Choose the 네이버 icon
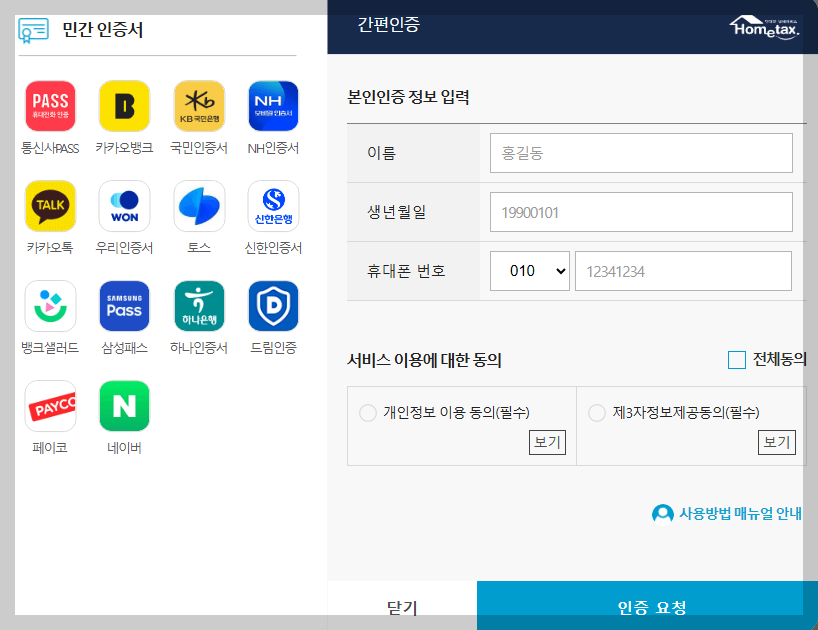 [124, 406]
